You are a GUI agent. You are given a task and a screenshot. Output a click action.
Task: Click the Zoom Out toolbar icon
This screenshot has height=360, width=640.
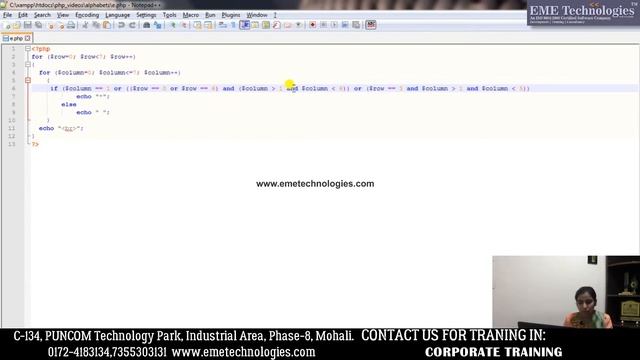coord(184,25)
